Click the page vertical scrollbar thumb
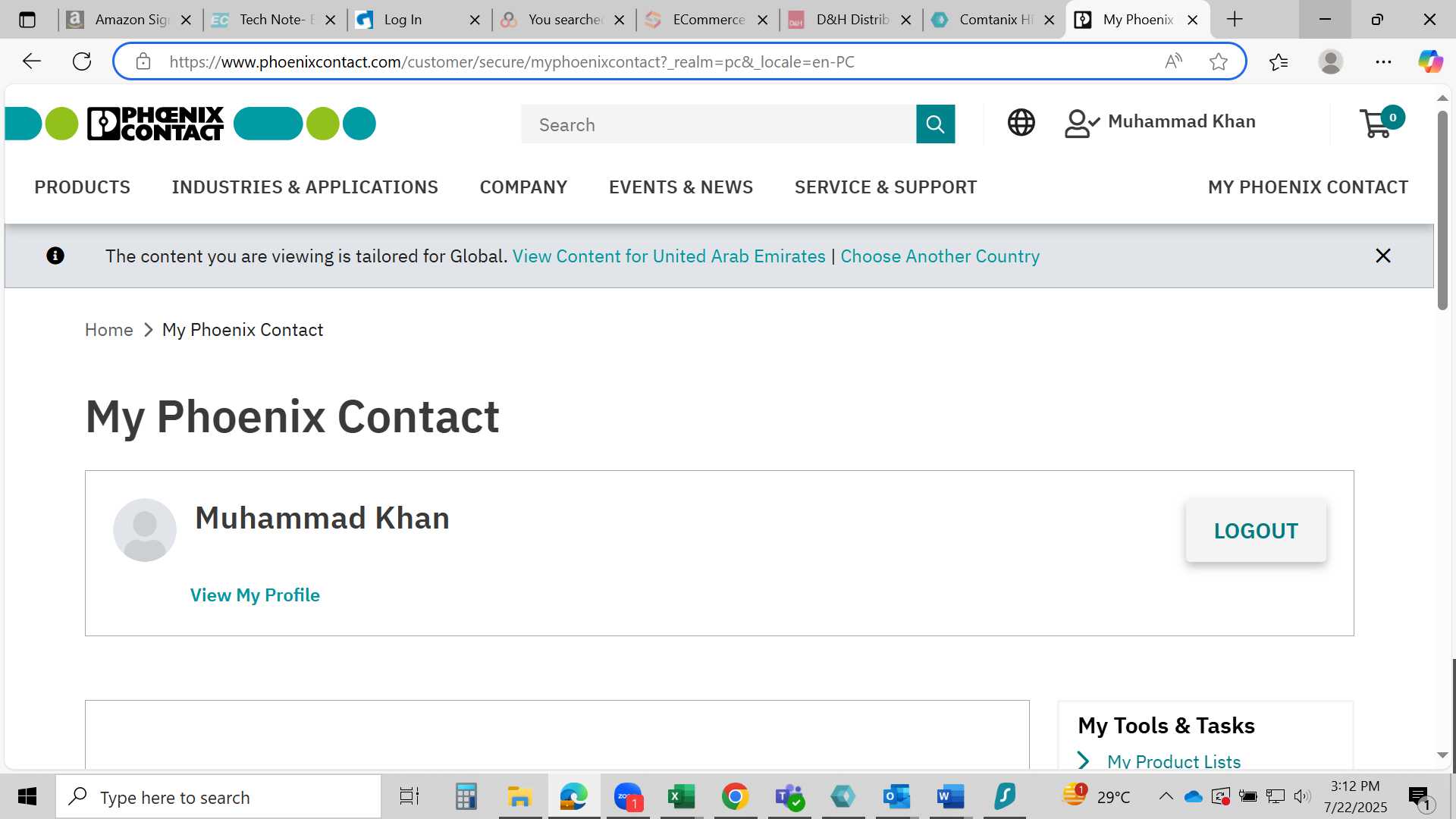1456x819 pixels. [1442, 210]
